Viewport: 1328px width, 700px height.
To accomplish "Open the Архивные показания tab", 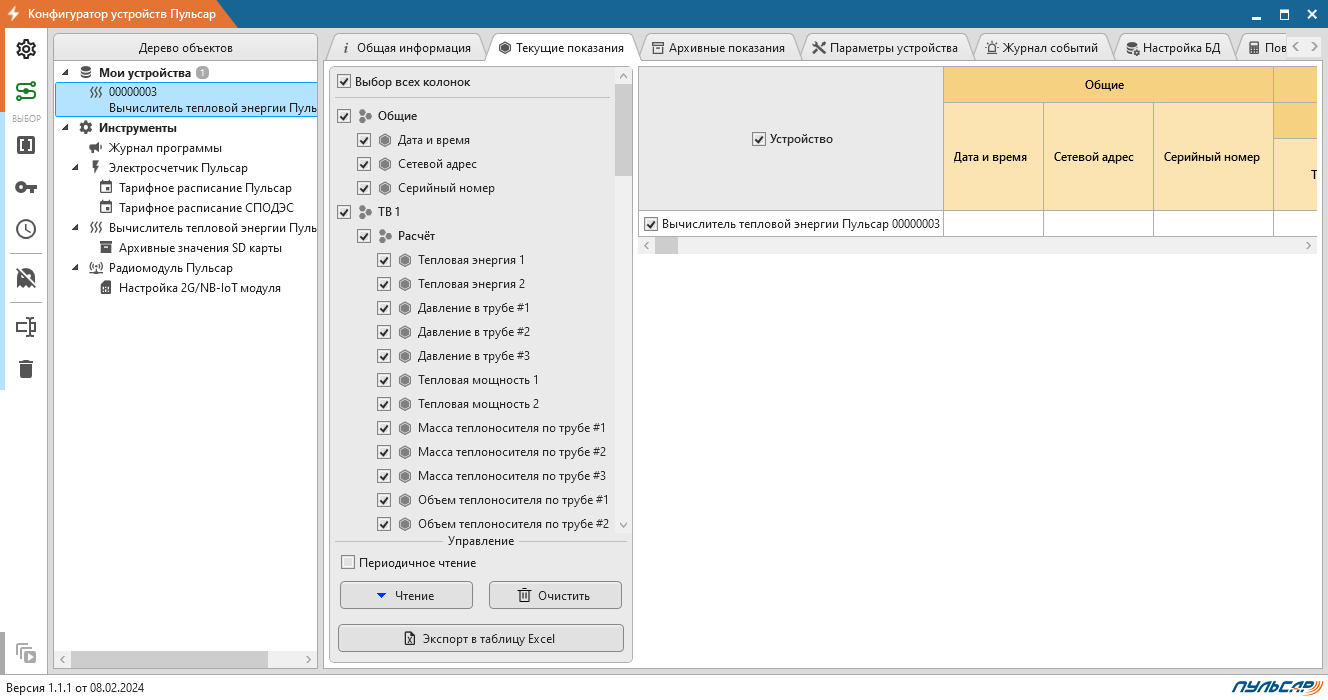I will click(x=718, y=47).
